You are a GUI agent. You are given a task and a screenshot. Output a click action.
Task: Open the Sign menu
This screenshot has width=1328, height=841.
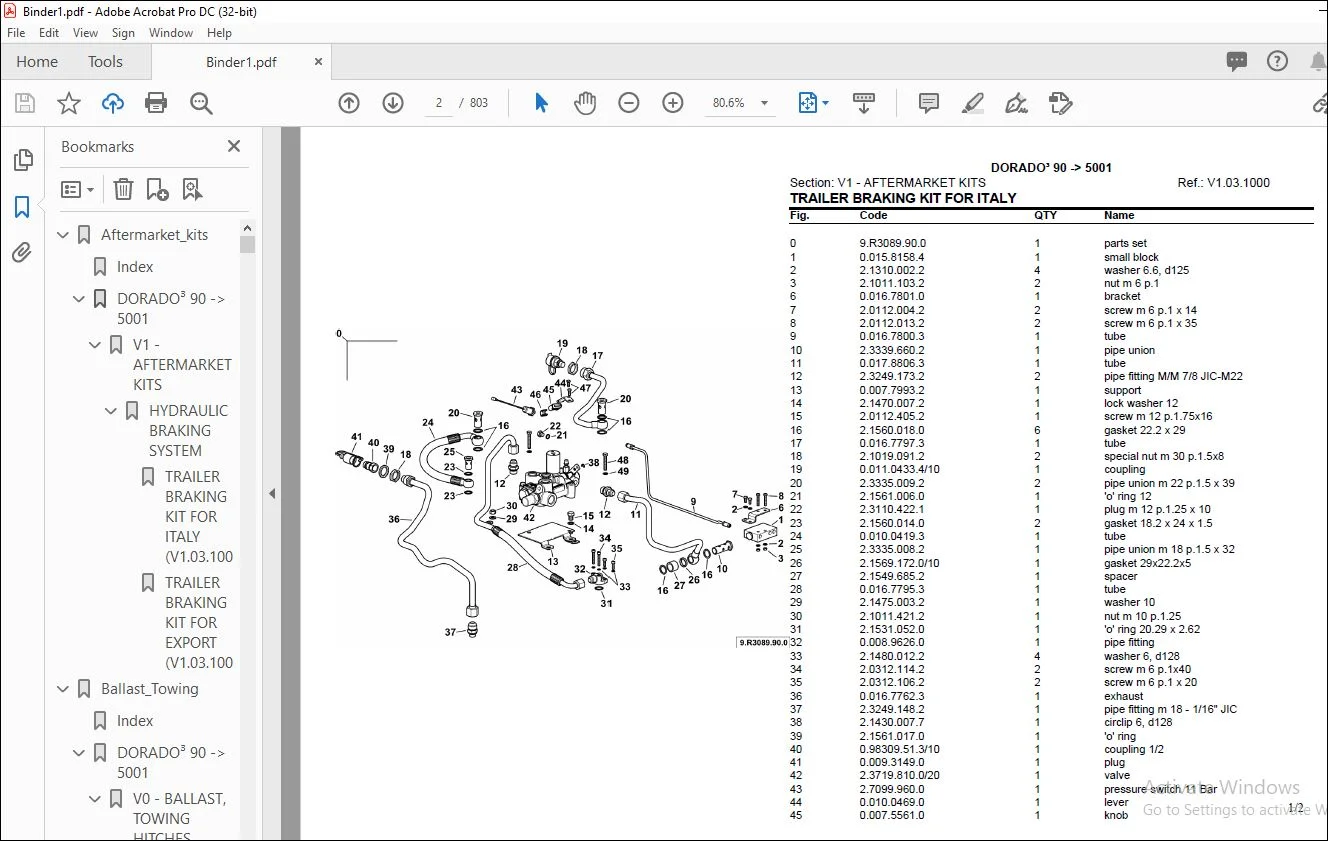[x=123, y=33]
